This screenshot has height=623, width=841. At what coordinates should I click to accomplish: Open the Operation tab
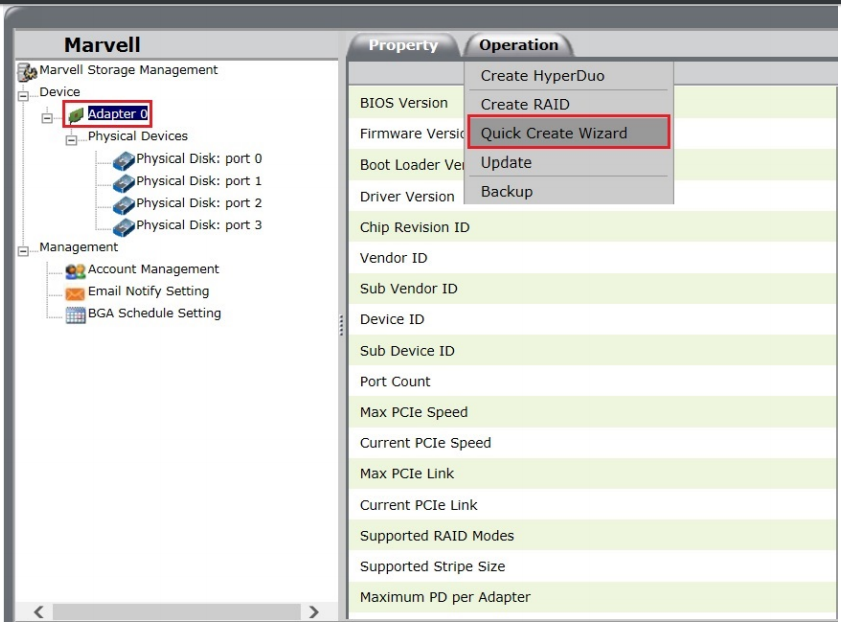point(518,45)
